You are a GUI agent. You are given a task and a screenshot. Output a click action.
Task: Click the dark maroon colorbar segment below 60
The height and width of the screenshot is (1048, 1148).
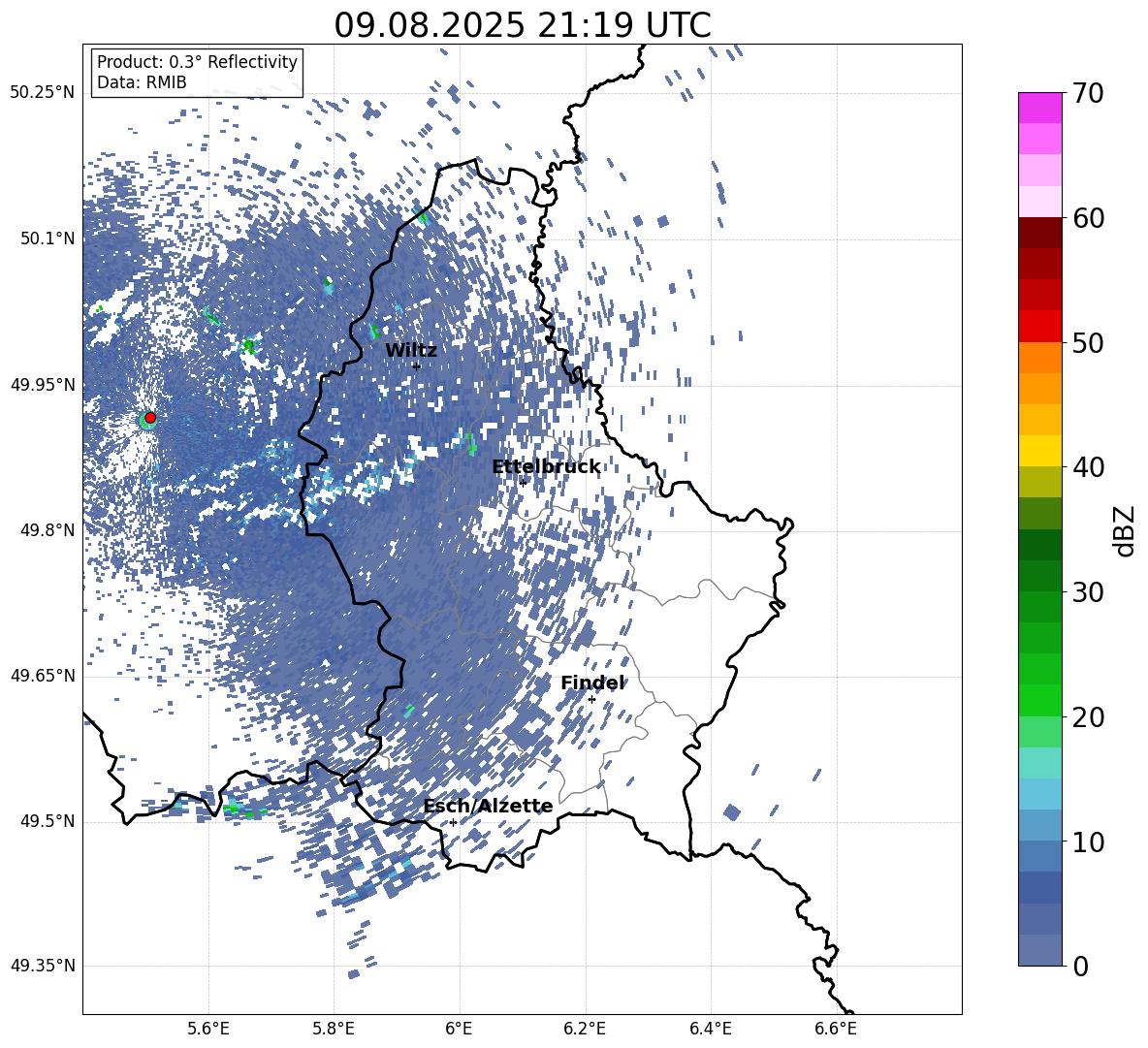(x=1039, y=233)
